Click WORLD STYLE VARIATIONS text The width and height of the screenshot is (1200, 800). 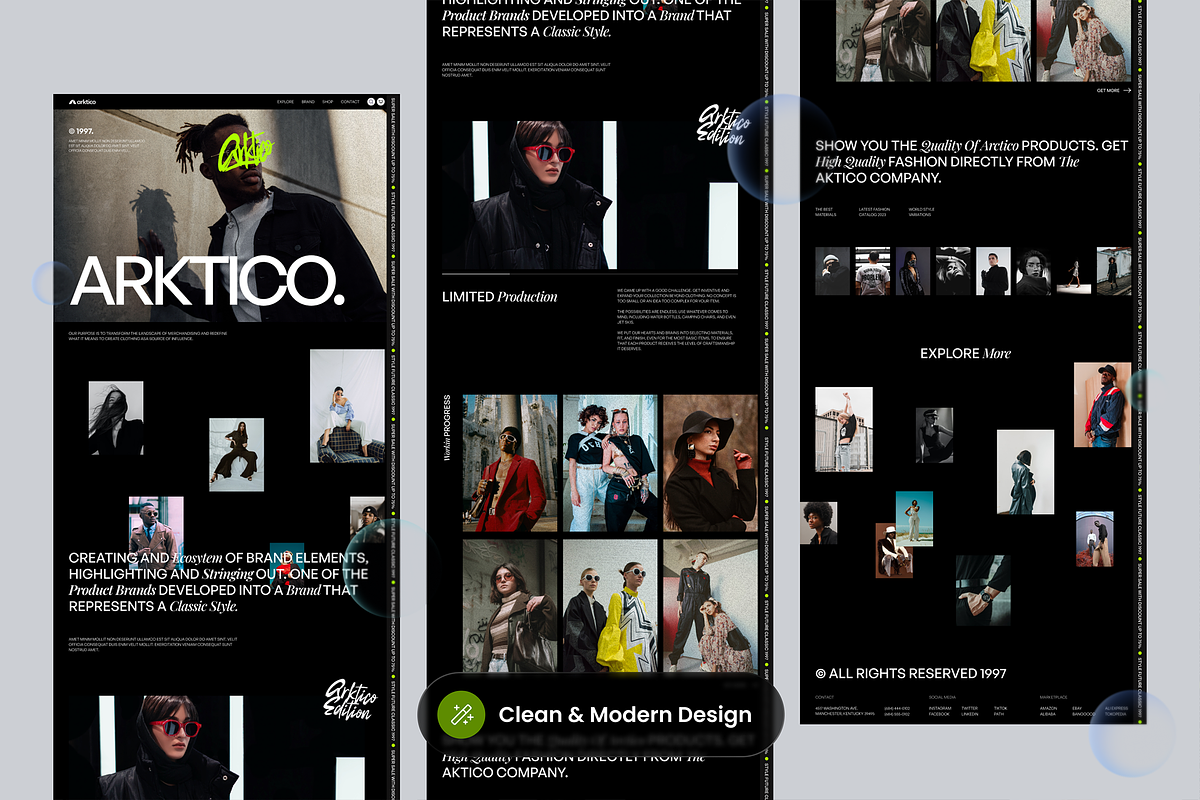click(922, 212)
